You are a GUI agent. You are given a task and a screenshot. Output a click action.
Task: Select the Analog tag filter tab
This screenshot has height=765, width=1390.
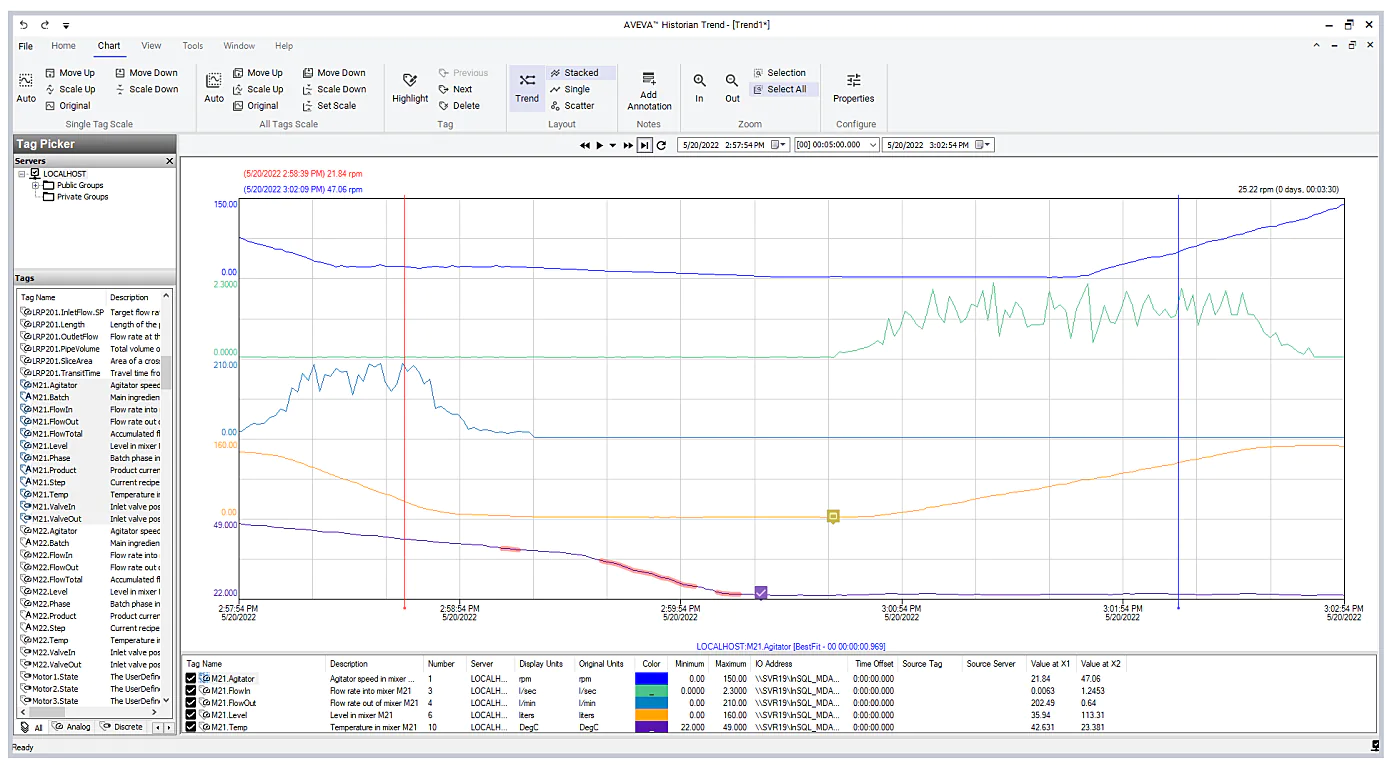[x=72, y=727]
